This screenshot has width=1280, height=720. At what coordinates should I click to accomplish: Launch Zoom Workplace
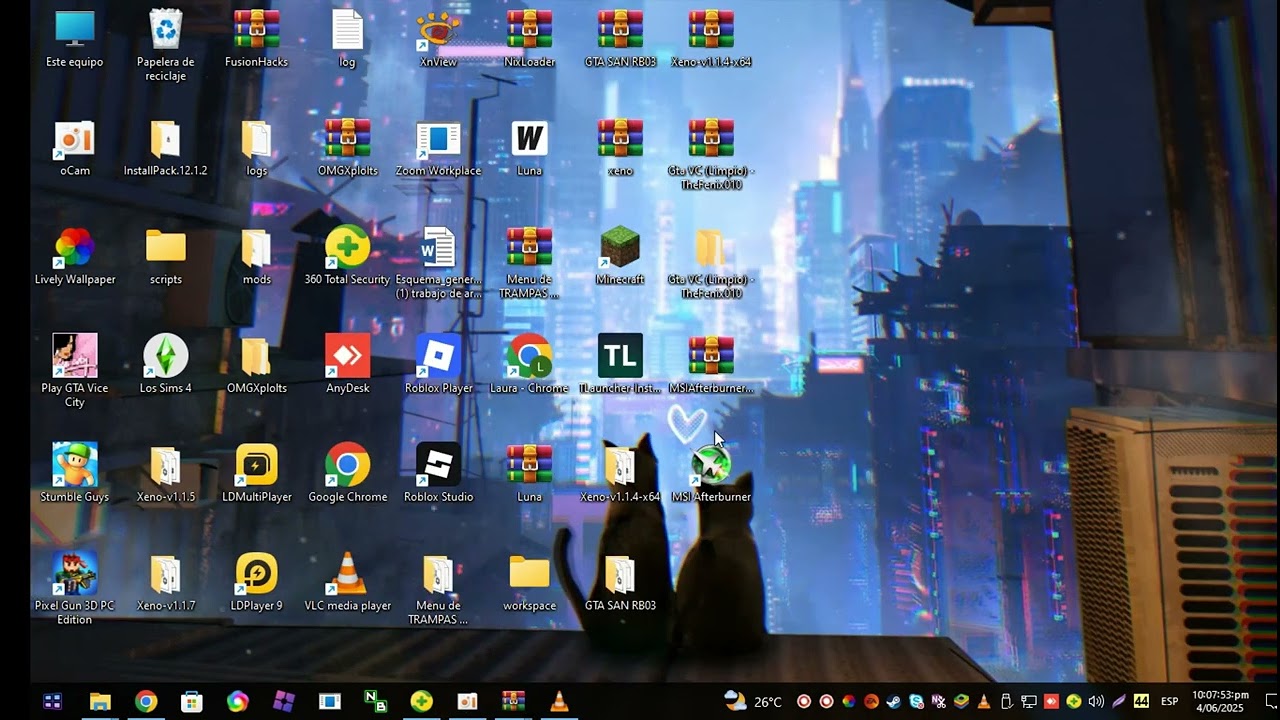439,147
